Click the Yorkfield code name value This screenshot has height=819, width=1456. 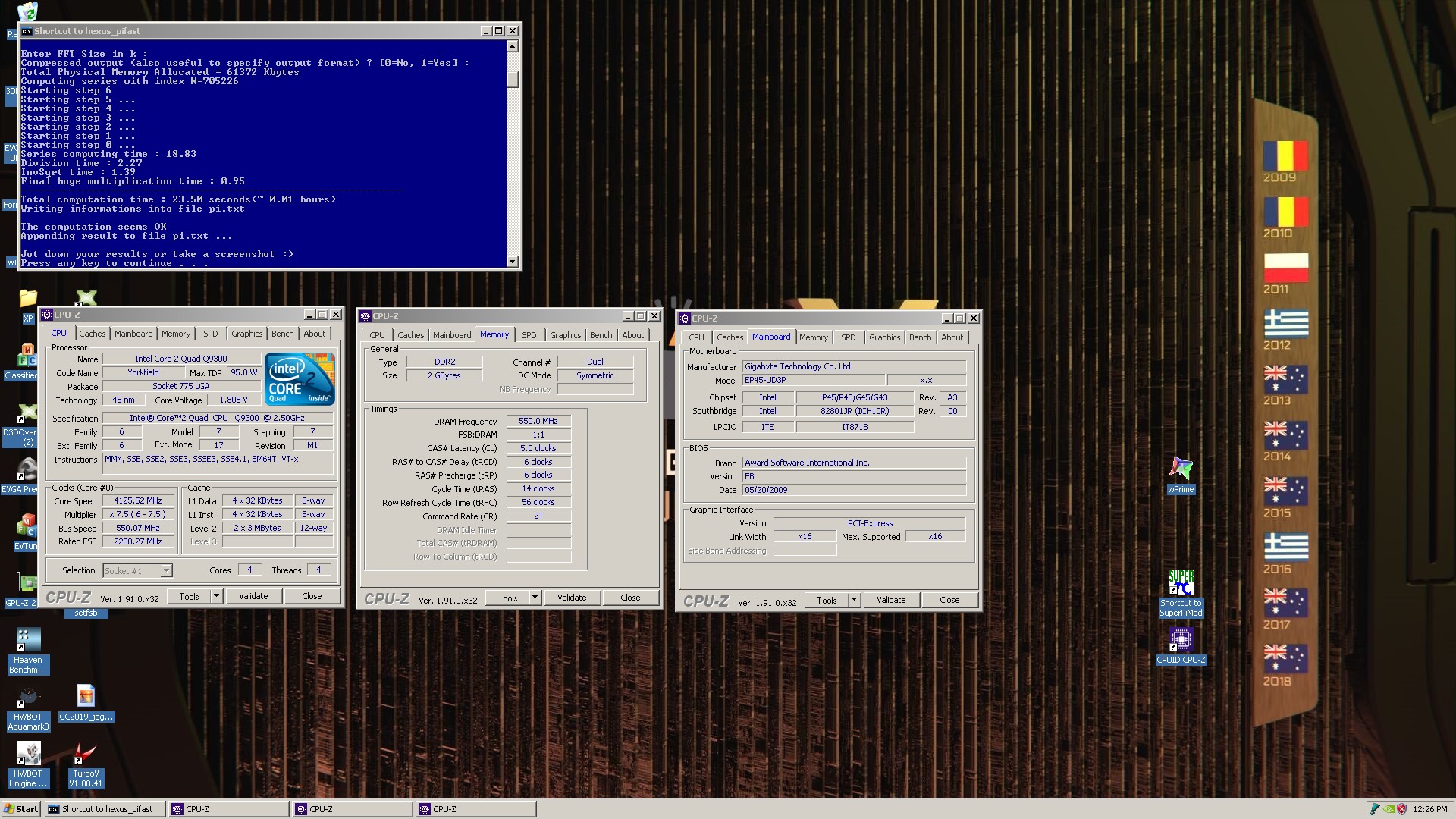click(x=143, y=372)
